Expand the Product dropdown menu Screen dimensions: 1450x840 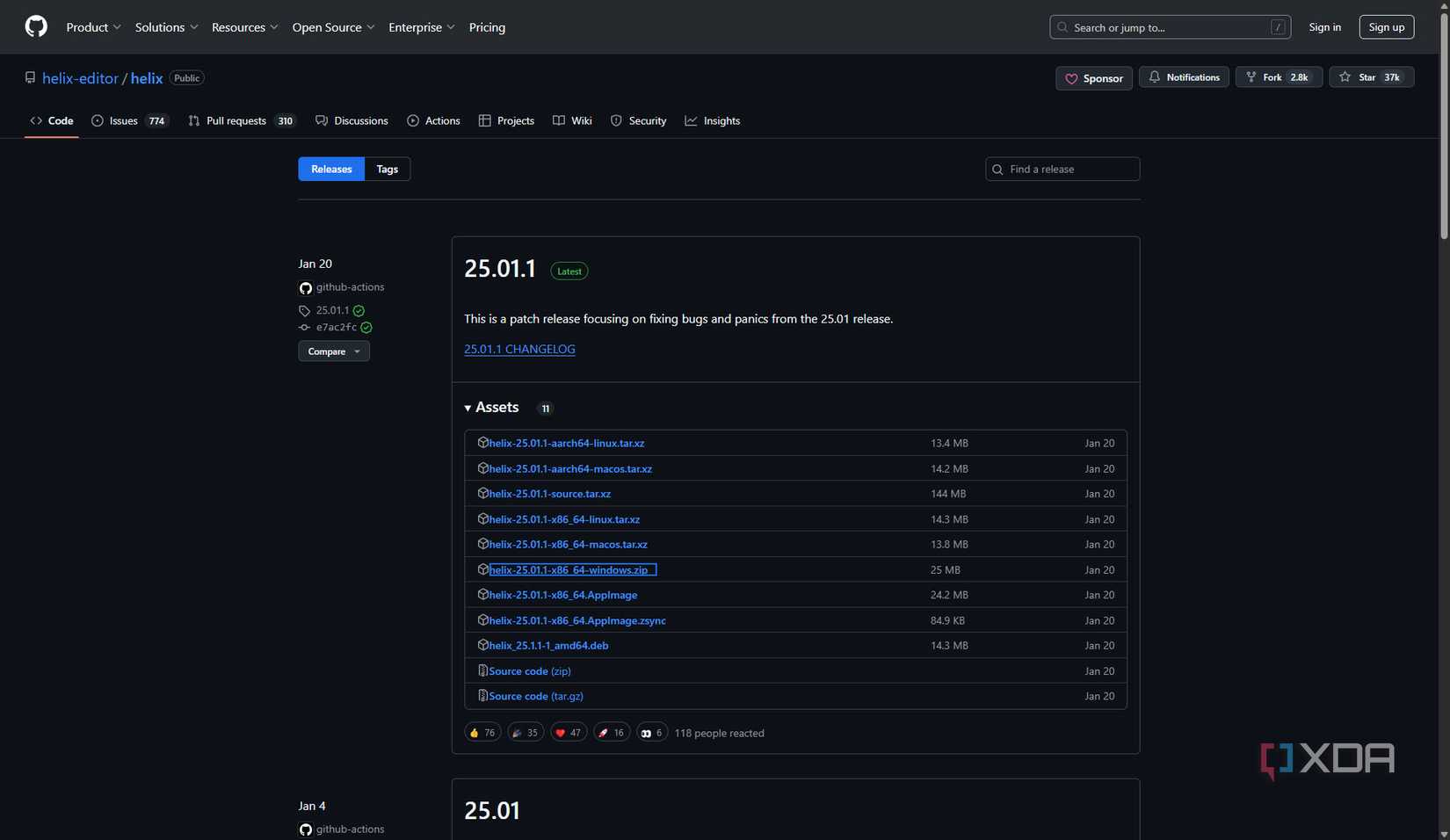tap(93, 27)
